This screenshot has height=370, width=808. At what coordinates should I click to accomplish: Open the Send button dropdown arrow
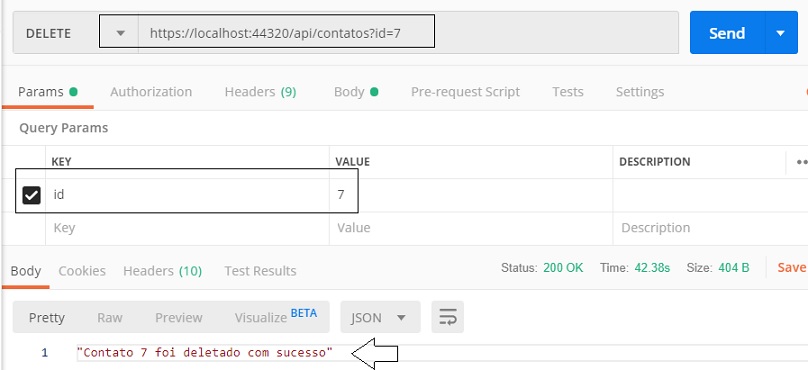click(x=781, y=33)
